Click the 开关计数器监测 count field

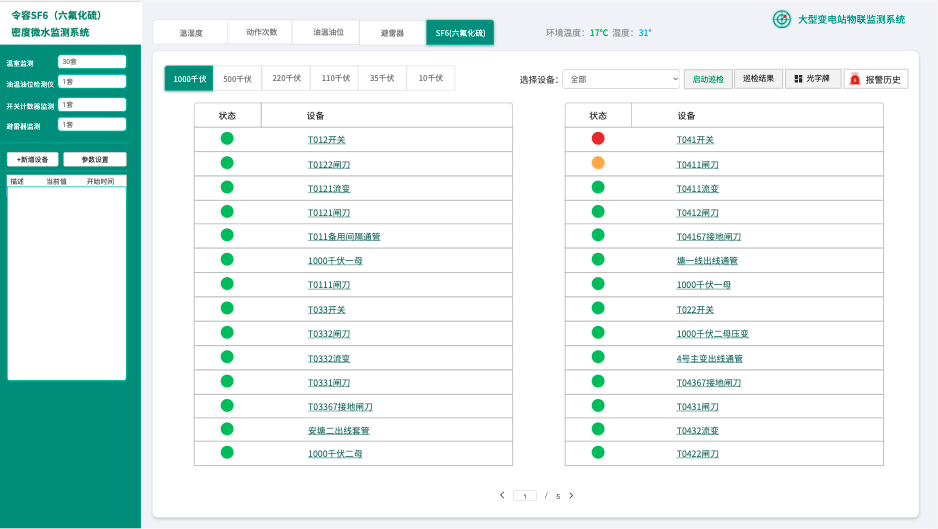tap(92, 105)
